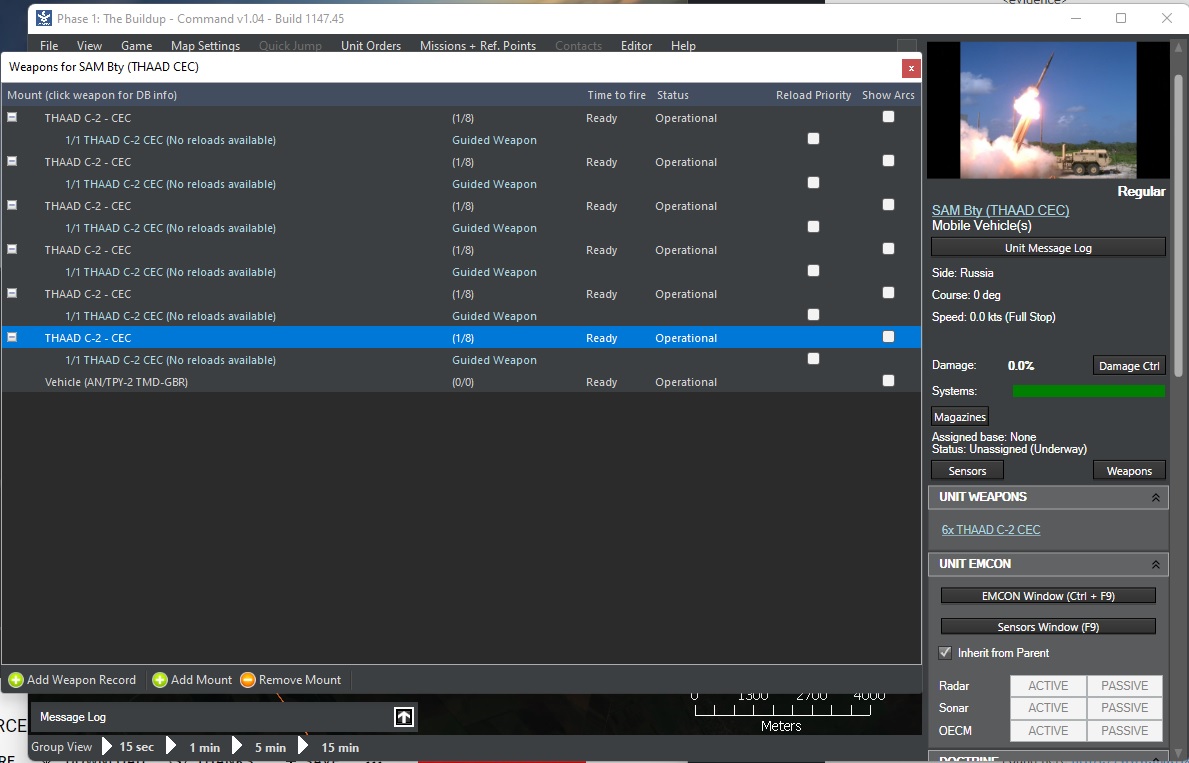Open the Unit Message Log
The height and width of the screenshot is (763, 1189).
coord(1048,248)
